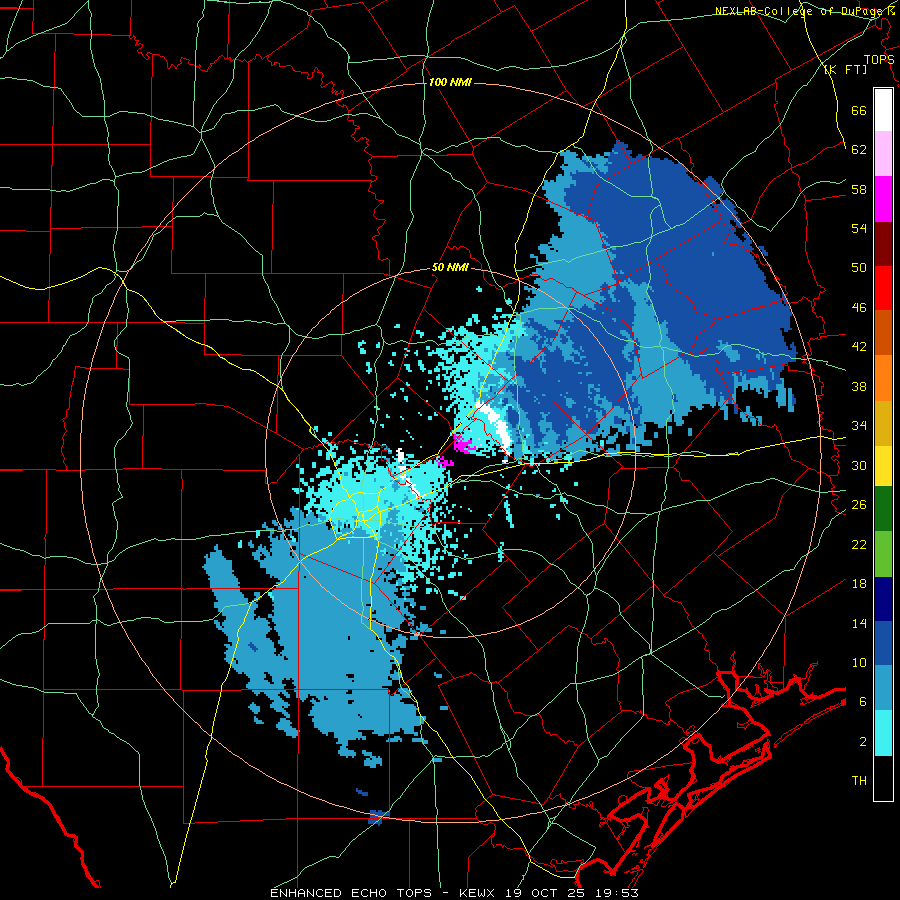Click the 34 legend value

[859, 425]
